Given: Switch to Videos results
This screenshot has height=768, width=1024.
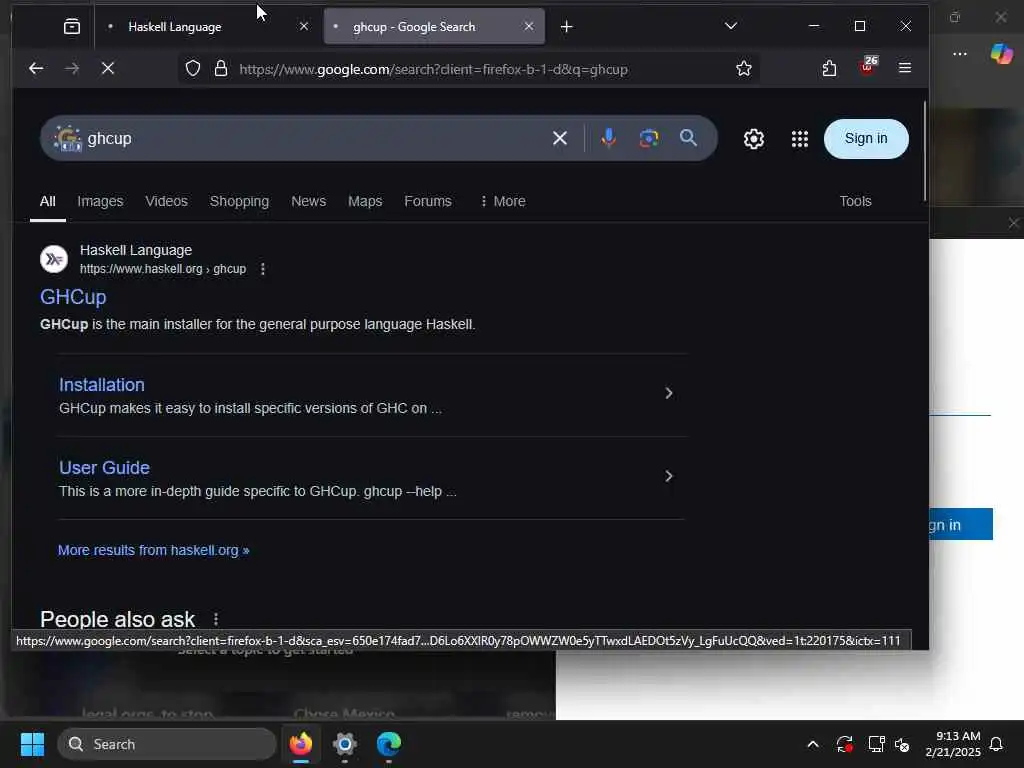Looking at the screenshot, I should (x=166, y=201).
